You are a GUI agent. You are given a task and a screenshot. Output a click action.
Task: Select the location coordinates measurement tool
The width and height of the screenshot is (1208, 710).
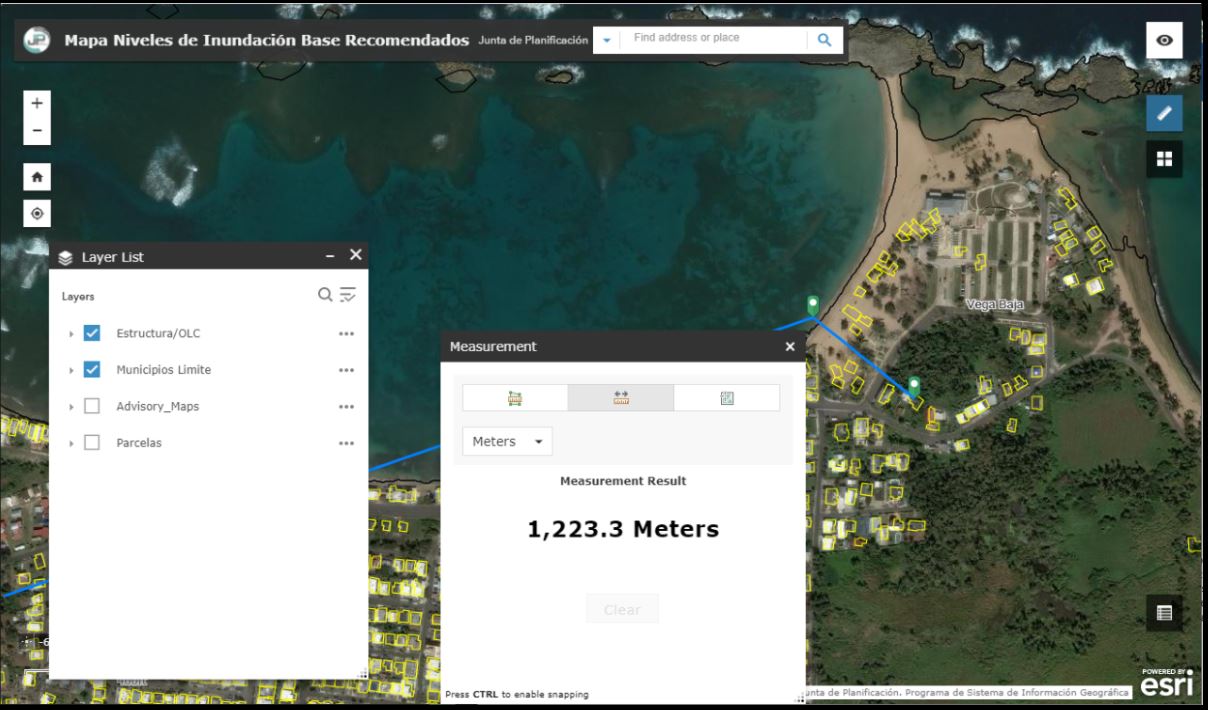pos(727,398)
